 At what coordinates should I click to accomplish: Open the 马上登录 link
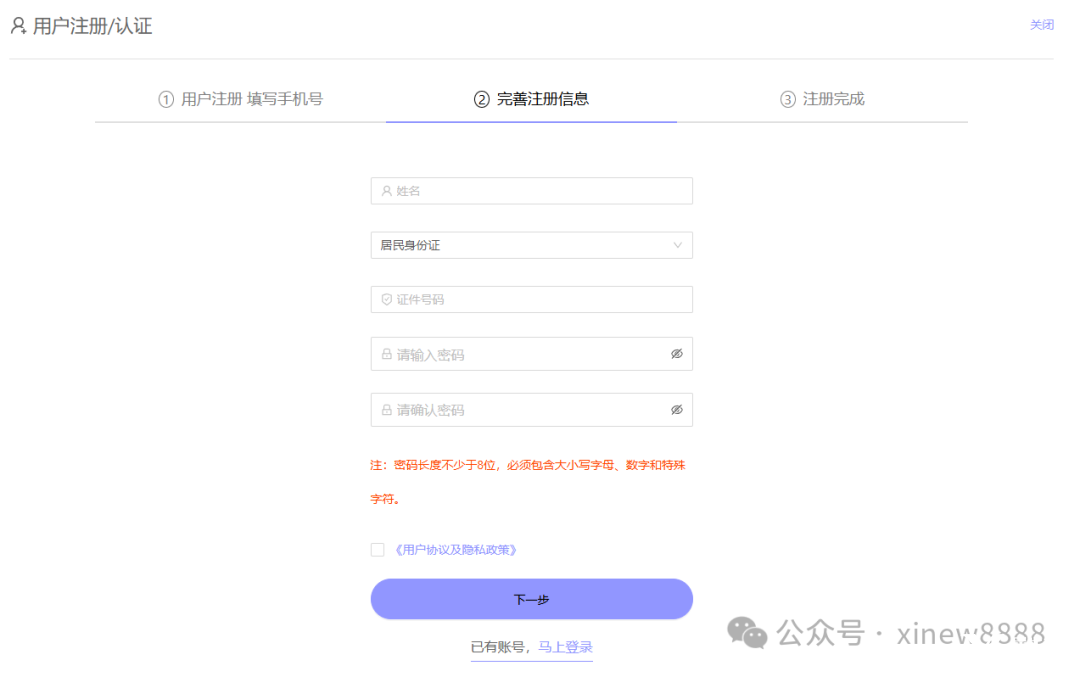pyautogui.click(x=565, y=647)
